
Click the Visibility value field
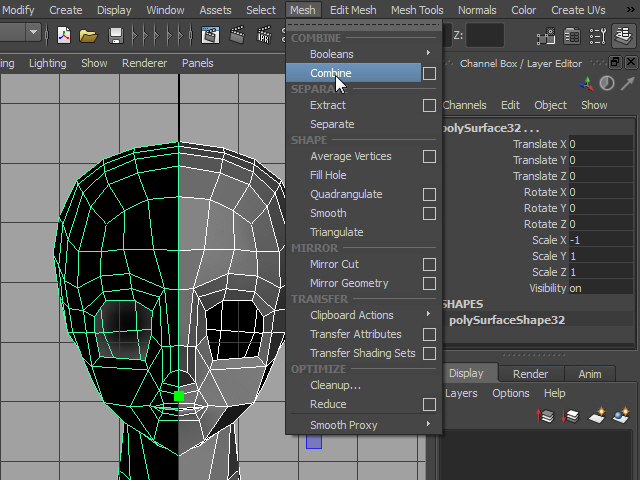(600, 288)
